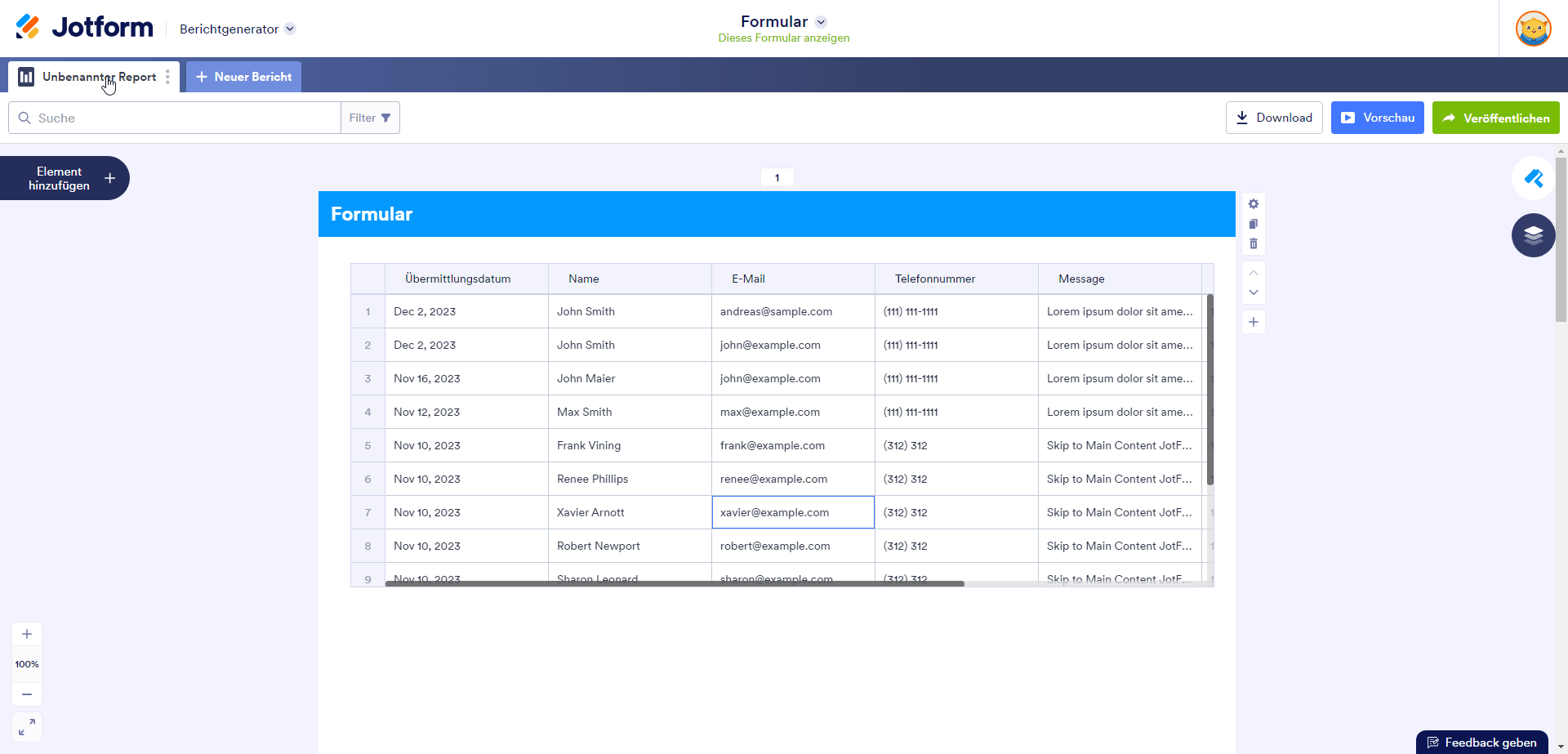
Task: Select cell max@example.com
Action: [793, 412]
